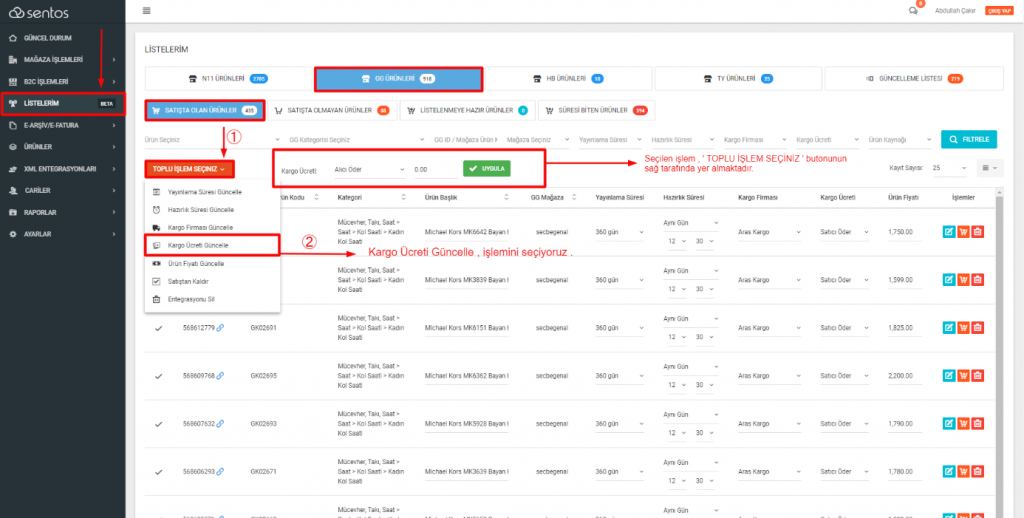Expand the TOPLU İŞLEM SEÇİNİZ dropdown

190,170
